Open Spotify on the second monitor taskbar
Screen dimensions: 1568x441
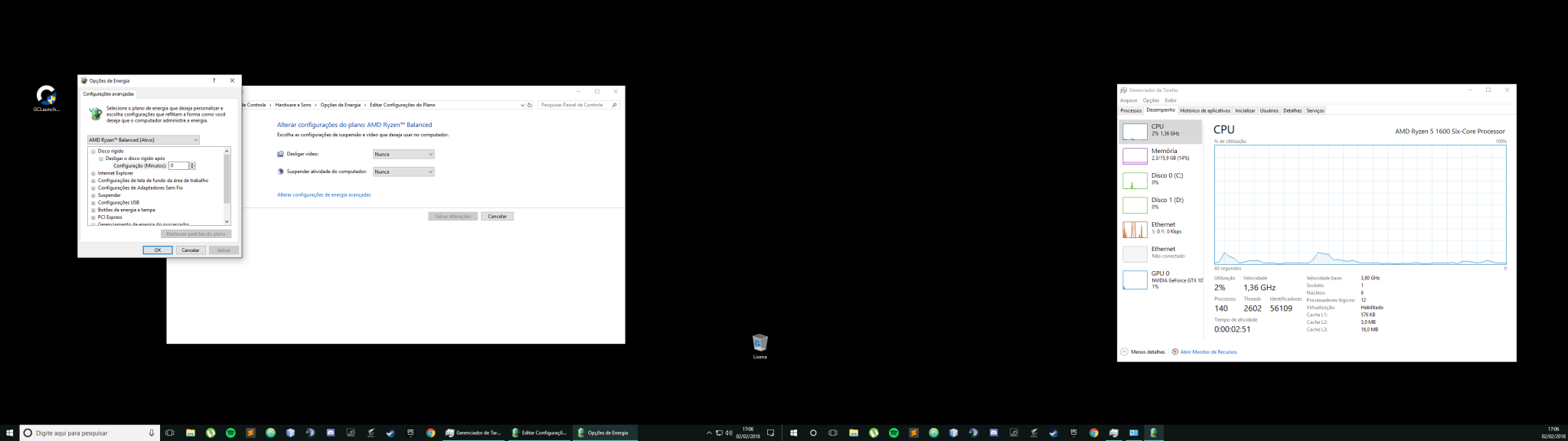coord(893,433)
